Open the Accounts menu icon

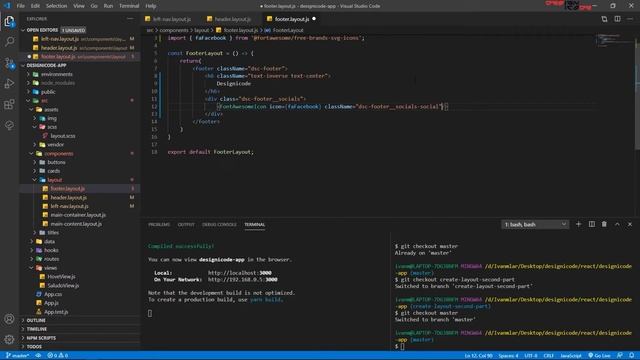point(9,319)
